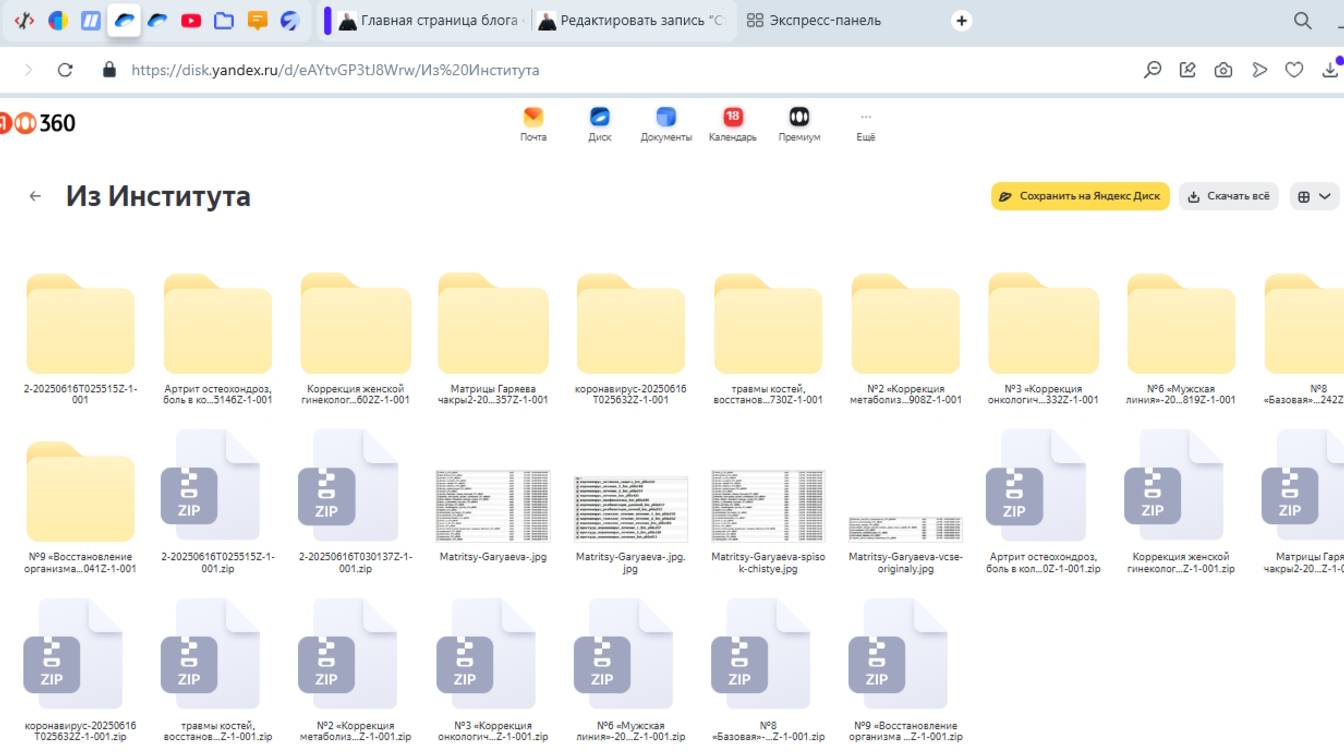
Task: Click the browser reload button
Action: [65, 70]
